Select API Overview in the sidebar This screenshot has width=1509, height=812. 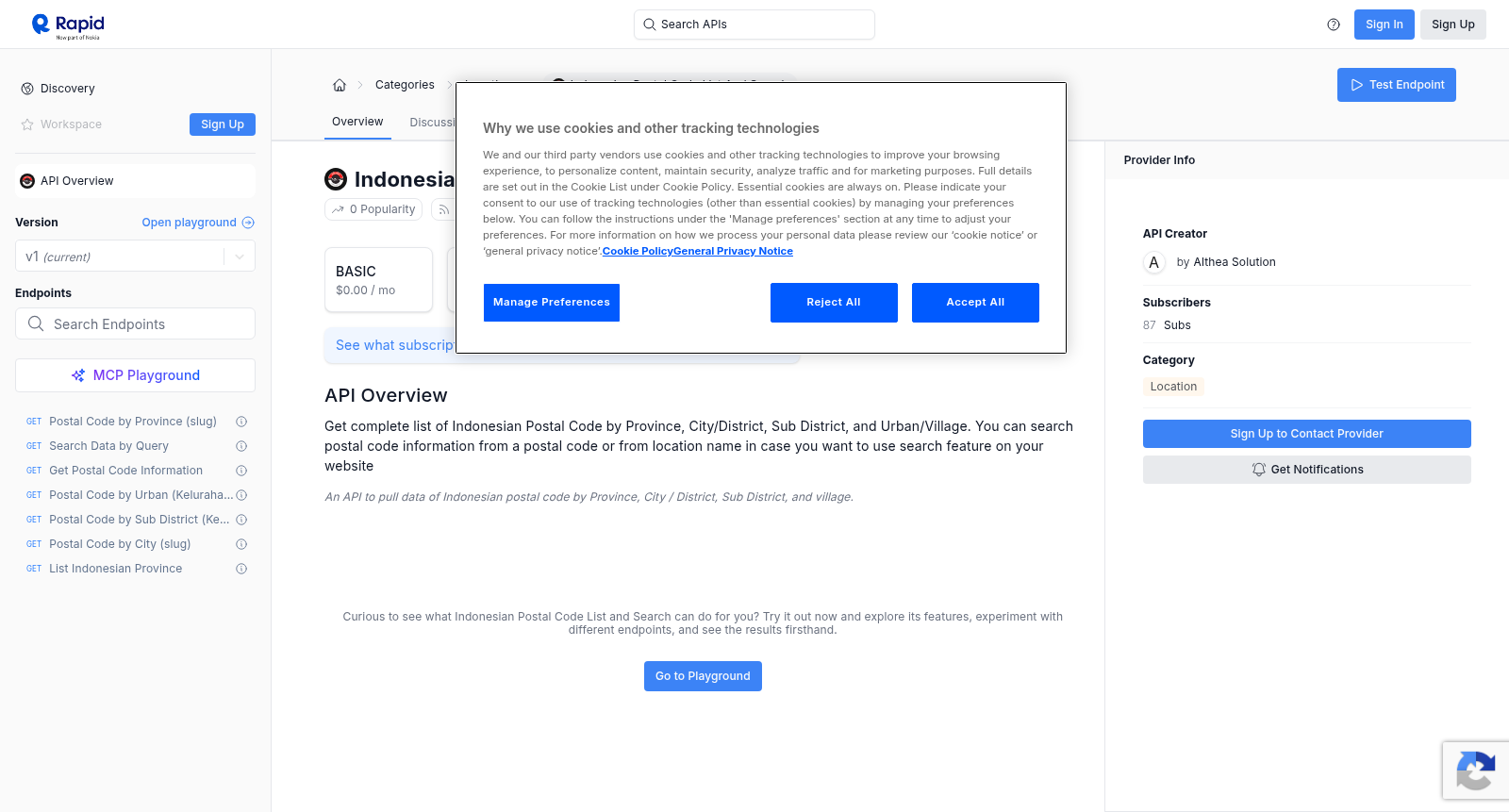135,181
